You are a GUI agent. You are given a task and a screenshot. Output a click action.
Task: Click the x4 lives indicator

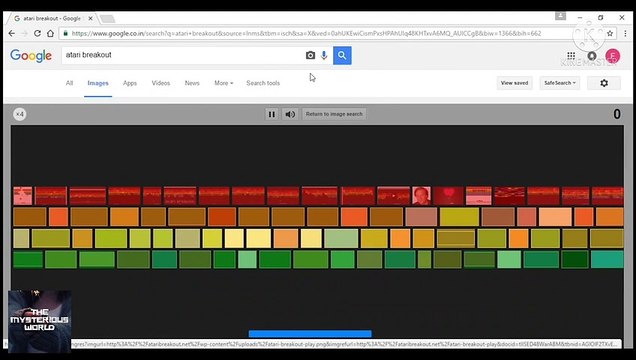19,114
